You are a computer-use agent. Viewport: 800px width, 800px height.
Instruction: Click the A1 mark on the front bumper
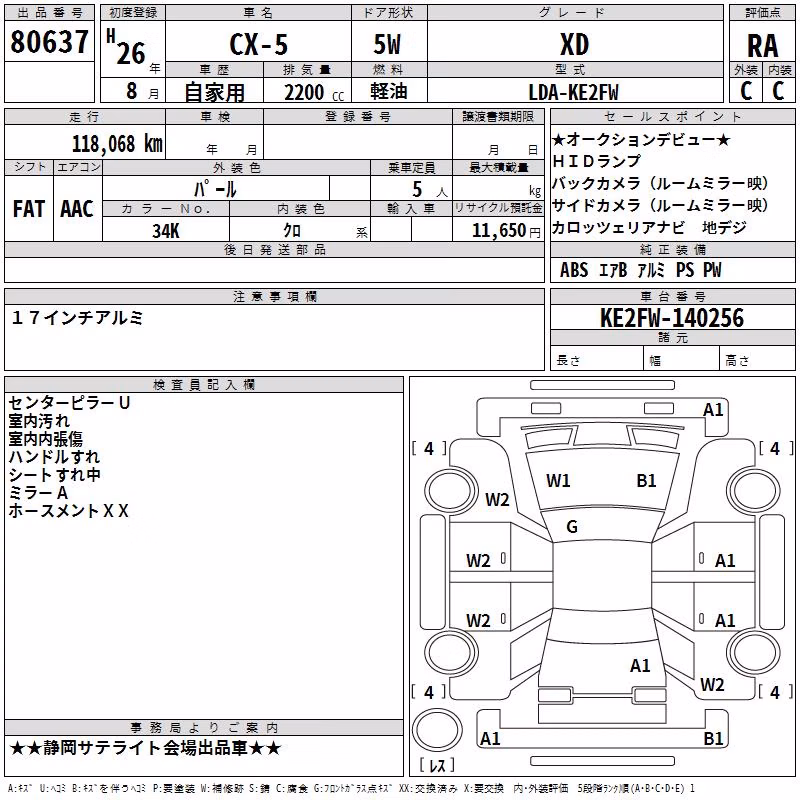pyautogui.click(x=713, y=410)
